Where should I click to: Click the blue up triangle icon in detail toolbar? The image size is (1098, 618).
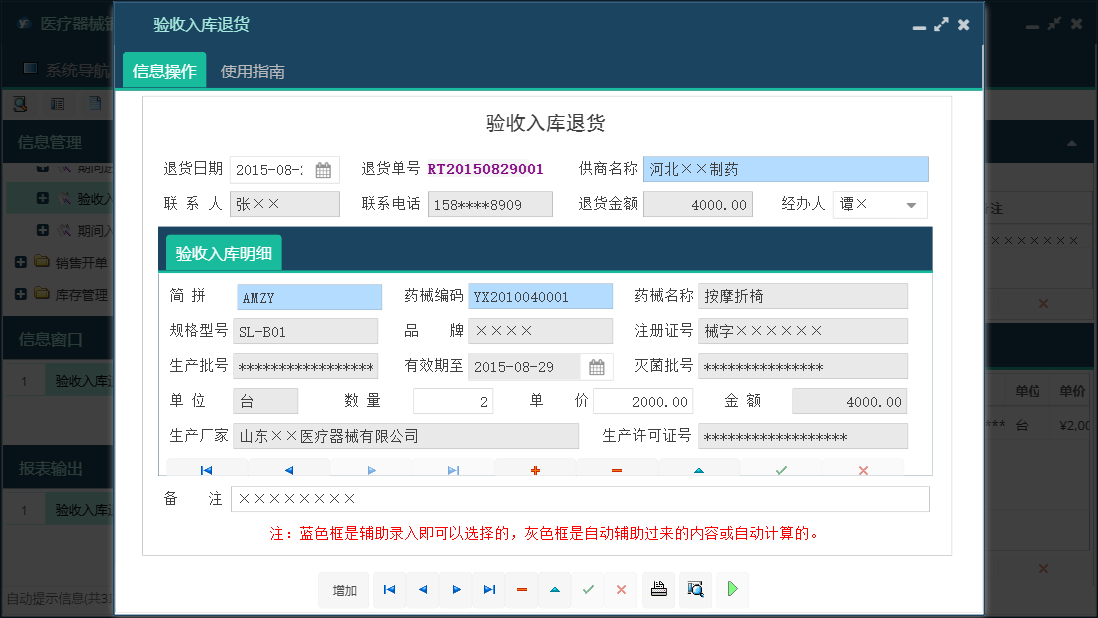pos(701,469)
